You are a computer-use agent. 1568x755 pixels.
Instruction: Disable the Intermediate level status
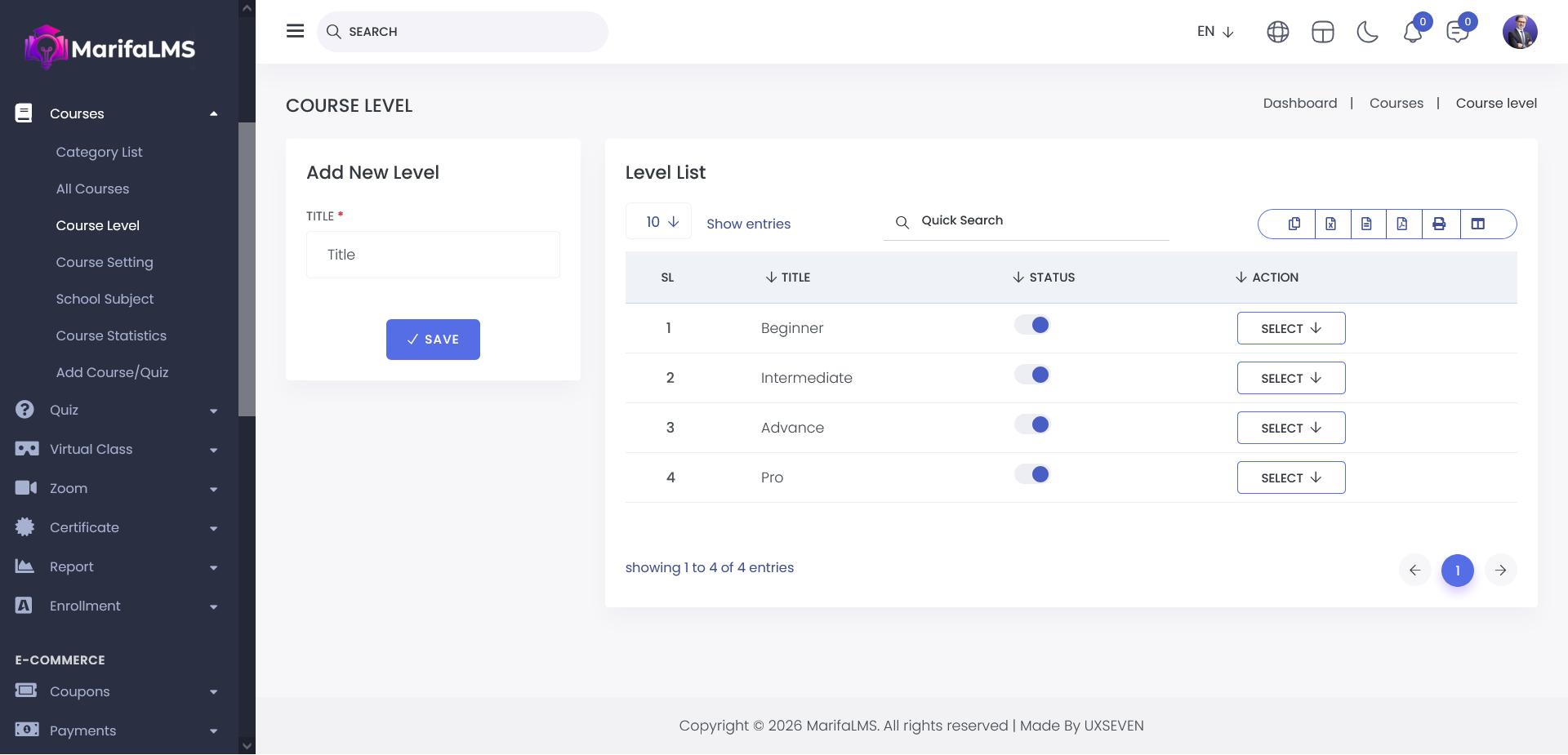tap(1032, 375)
